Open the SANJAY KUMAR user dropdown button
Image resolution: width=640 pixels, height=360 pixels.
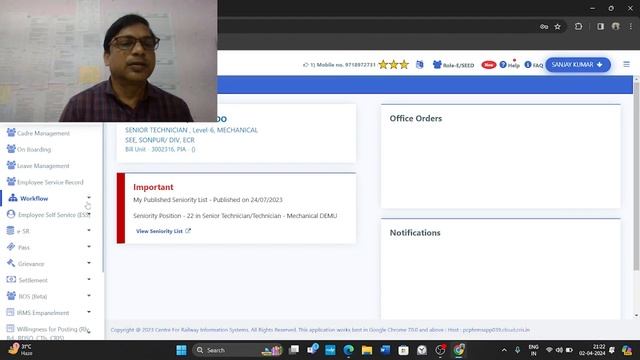[x=578, y=64]
